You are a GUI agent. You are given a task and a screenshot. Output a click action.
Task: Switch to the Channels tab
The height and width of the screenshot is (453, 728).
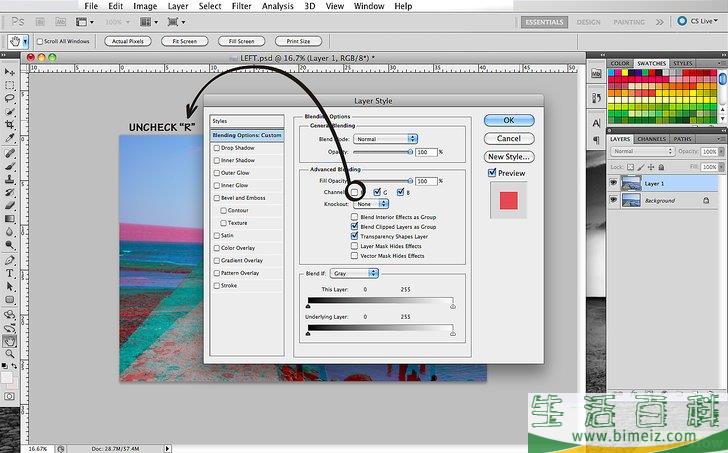tap(651, 139)
